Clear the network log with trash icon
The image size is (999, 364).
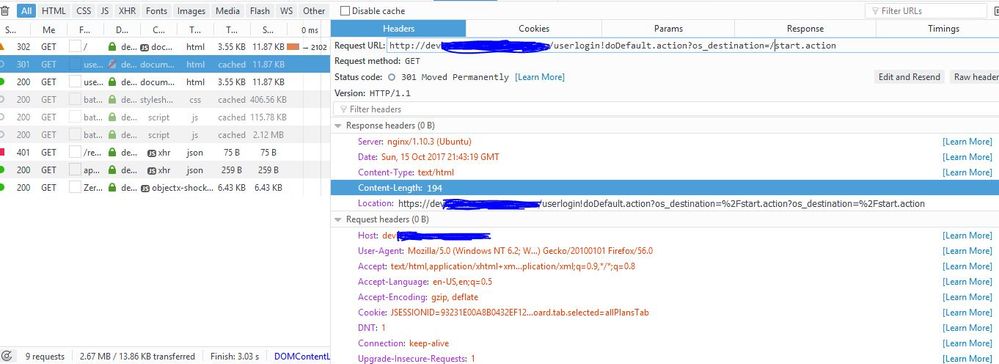[x=4, y=11]
